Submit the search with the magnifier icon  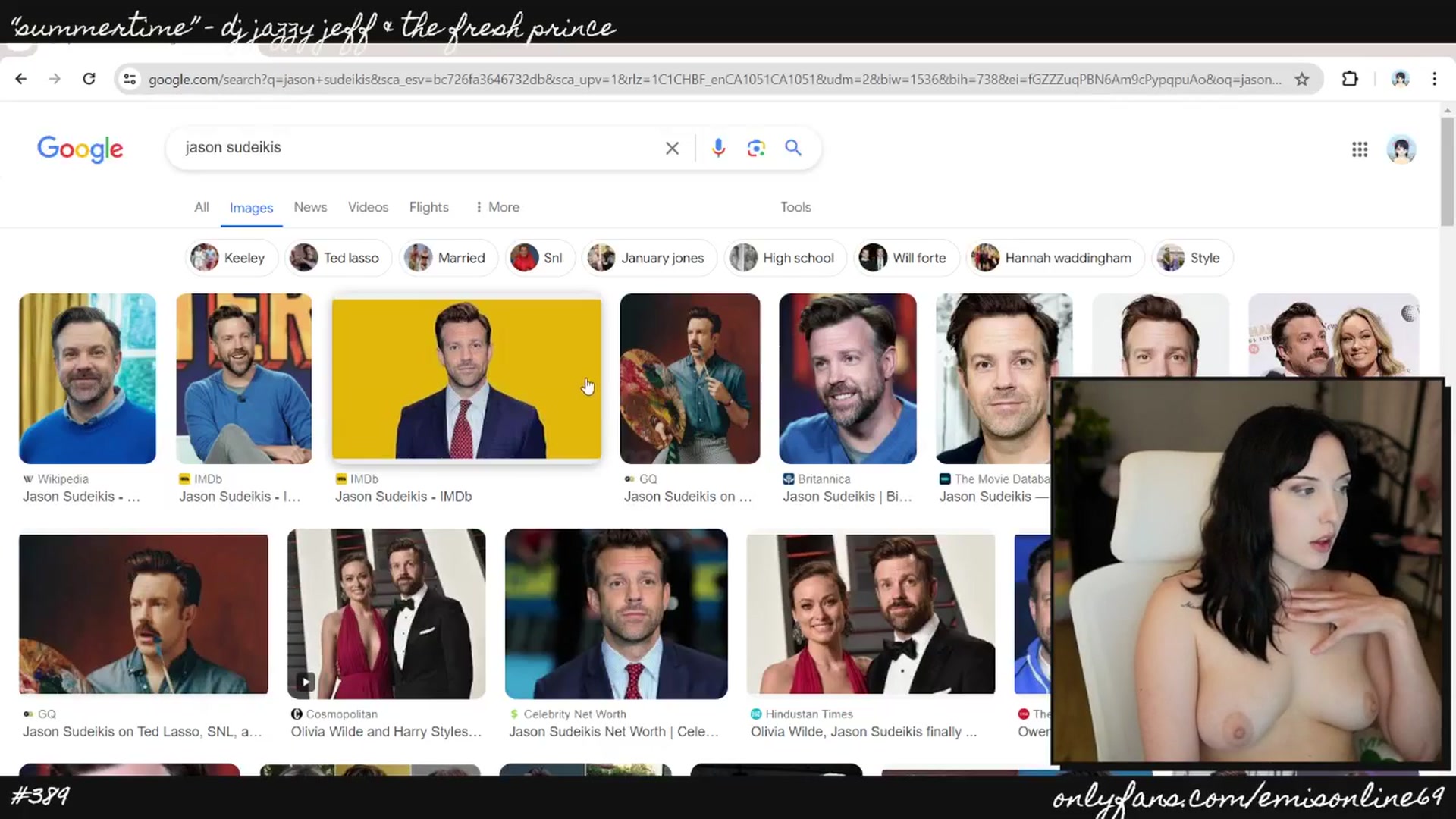[793, 148]
